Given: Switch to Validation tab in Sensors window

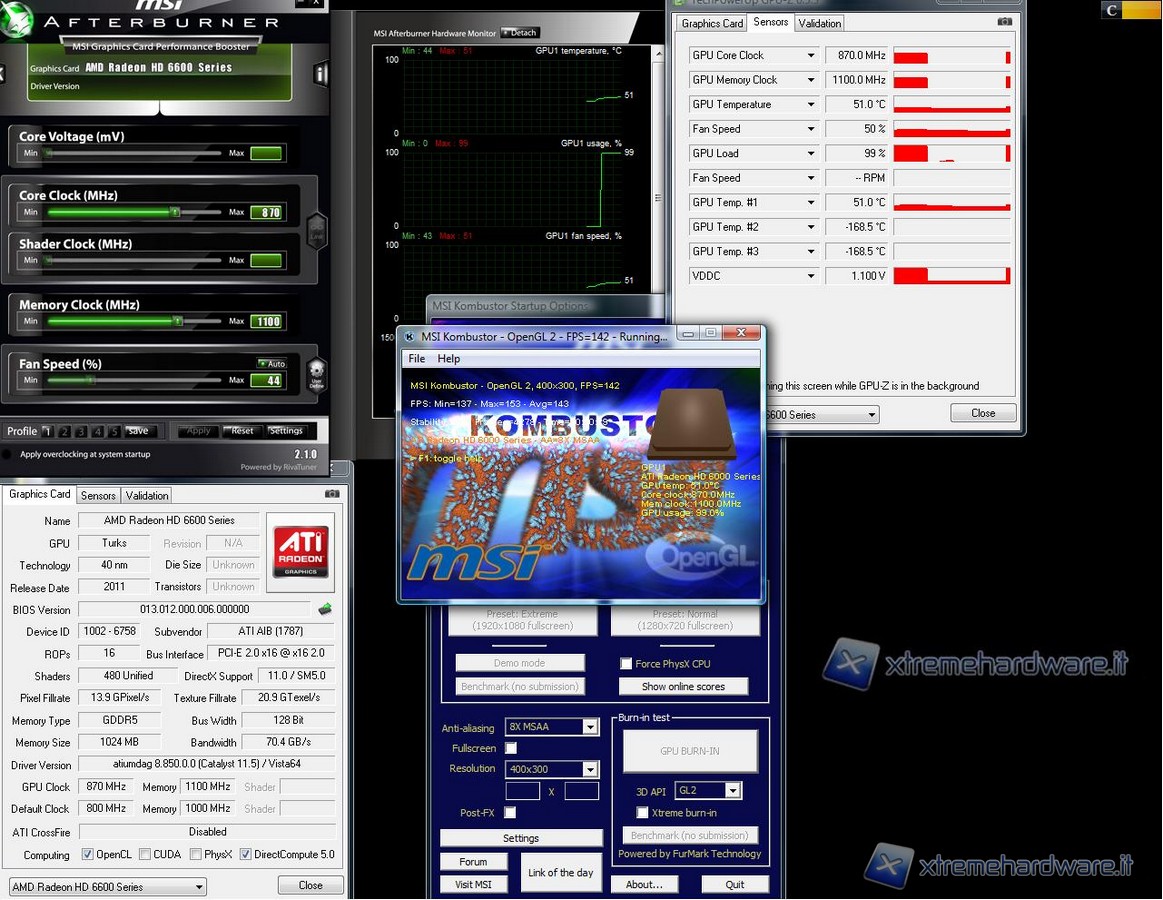Looking at the screenshot, I should [x=820, y=23].
